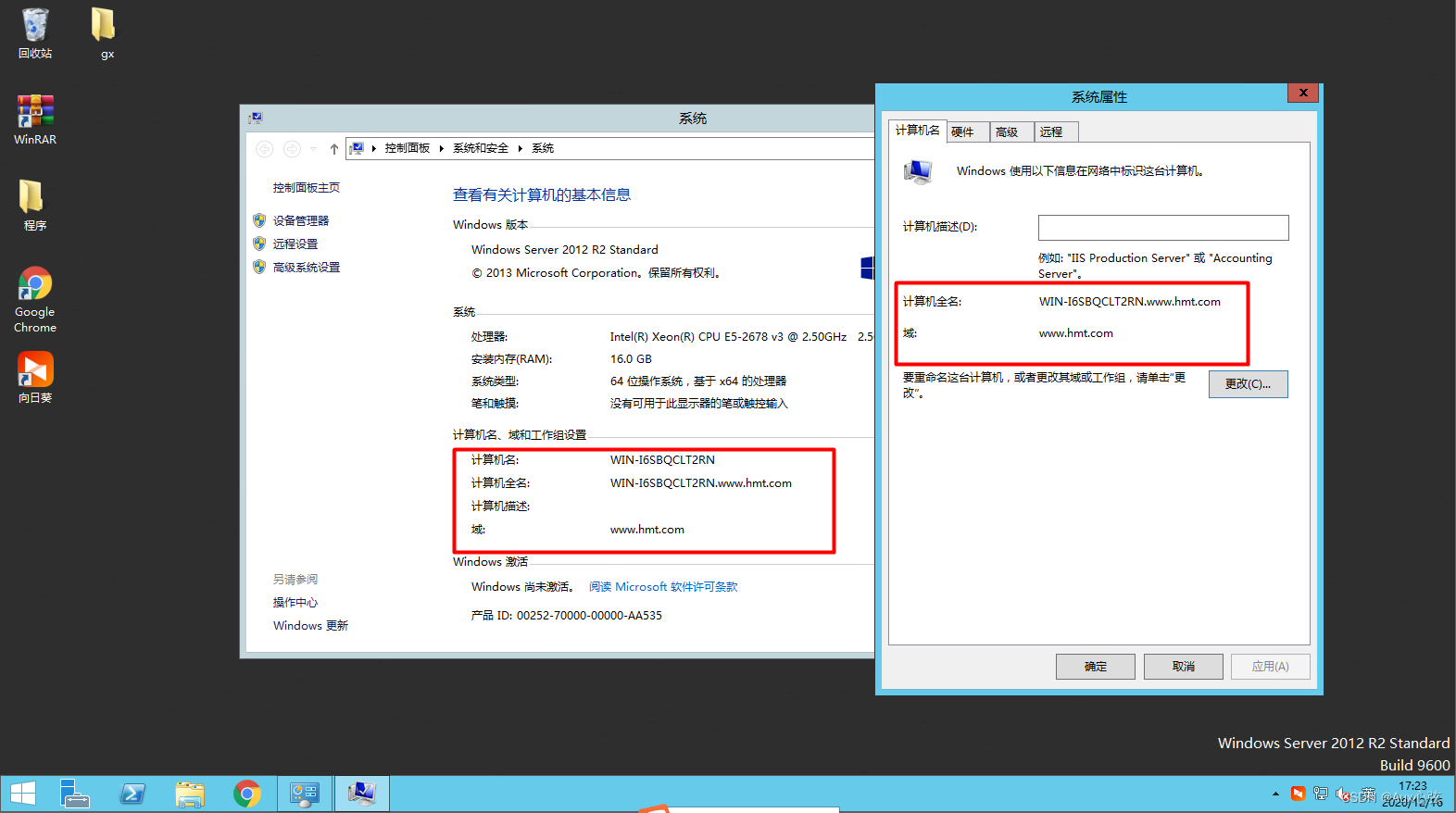Select 控制面板 in the breadcrumb
The image size is (1456, 813).
[408, 148]
